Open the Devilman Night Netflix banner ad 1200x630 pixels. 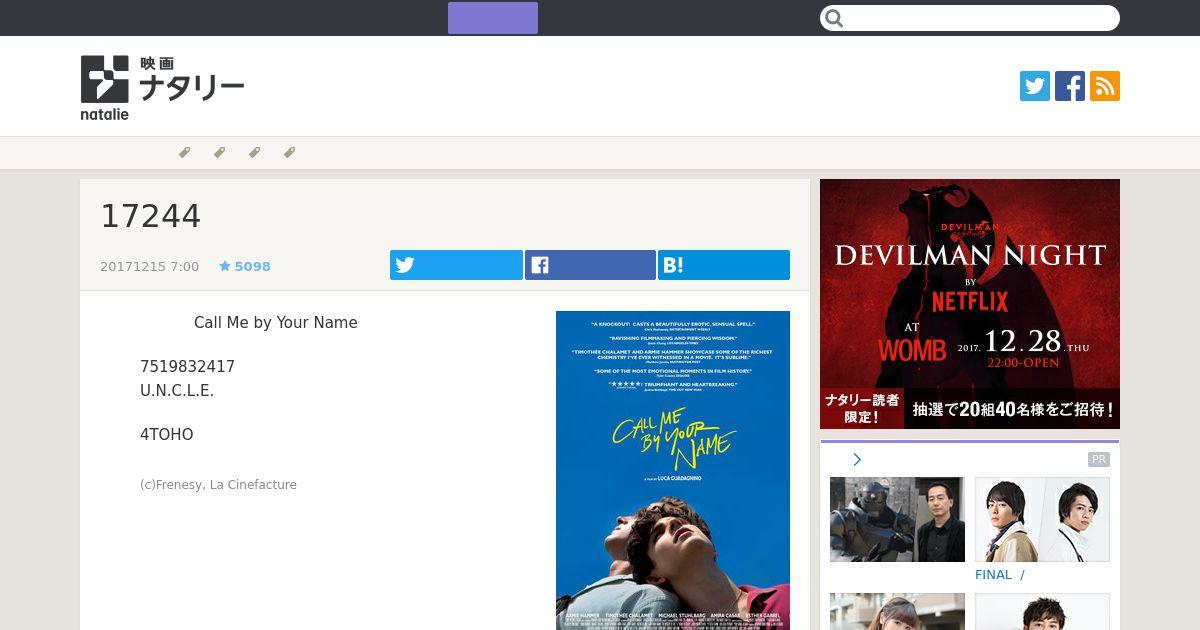[970, 304]
